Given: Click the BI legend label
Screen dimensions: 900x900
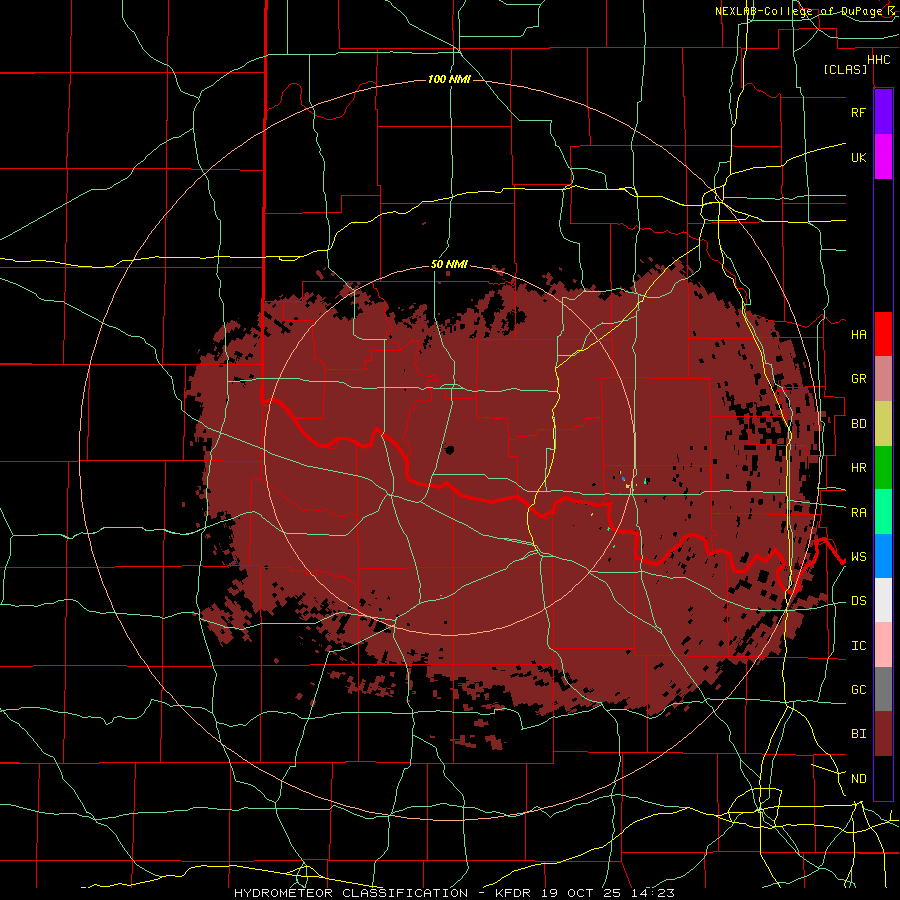Looking at the screenshot, I should [x=858, y=734].
